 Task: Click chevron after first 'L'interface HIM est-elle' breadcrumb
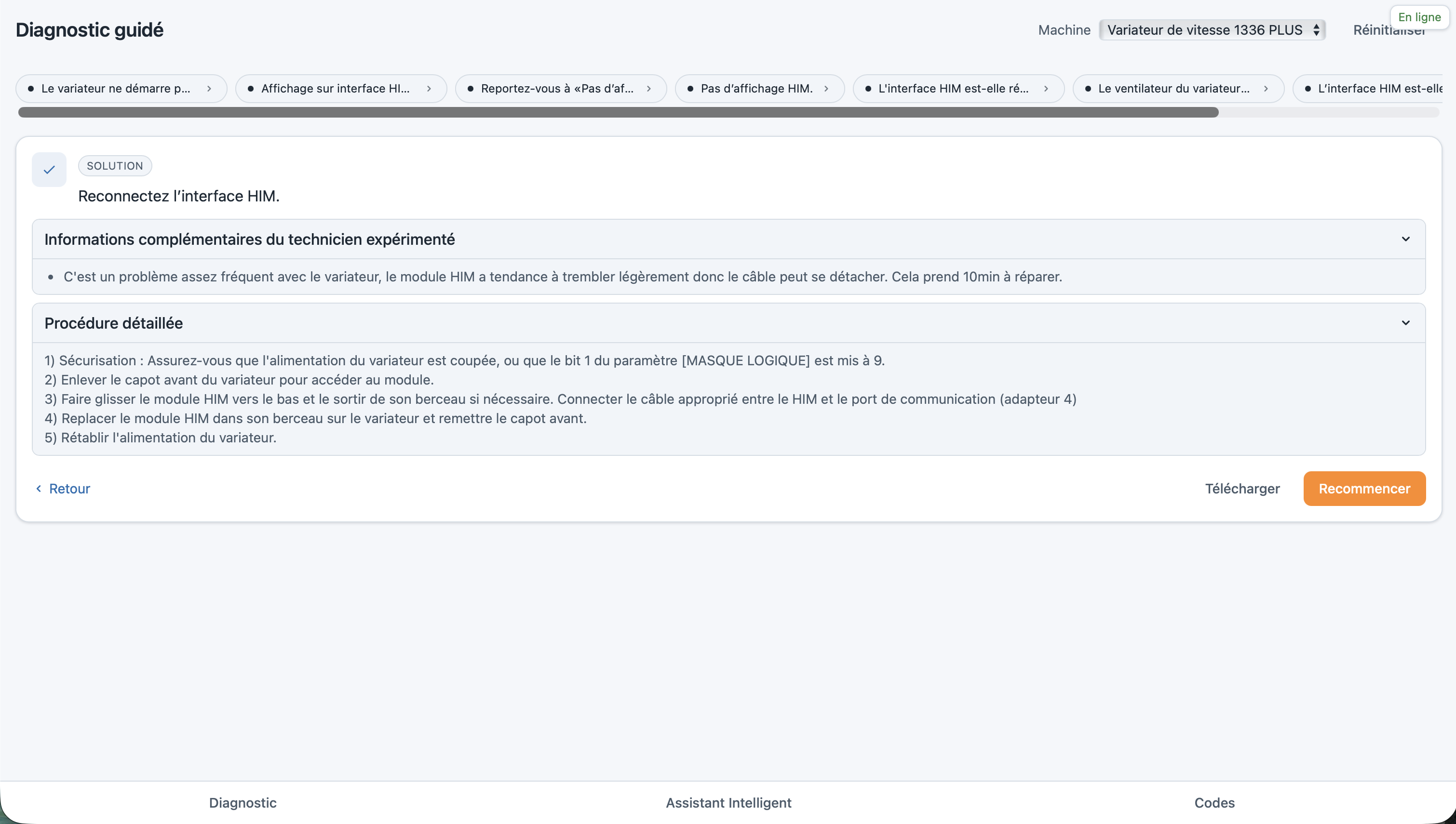(1046, 88)
